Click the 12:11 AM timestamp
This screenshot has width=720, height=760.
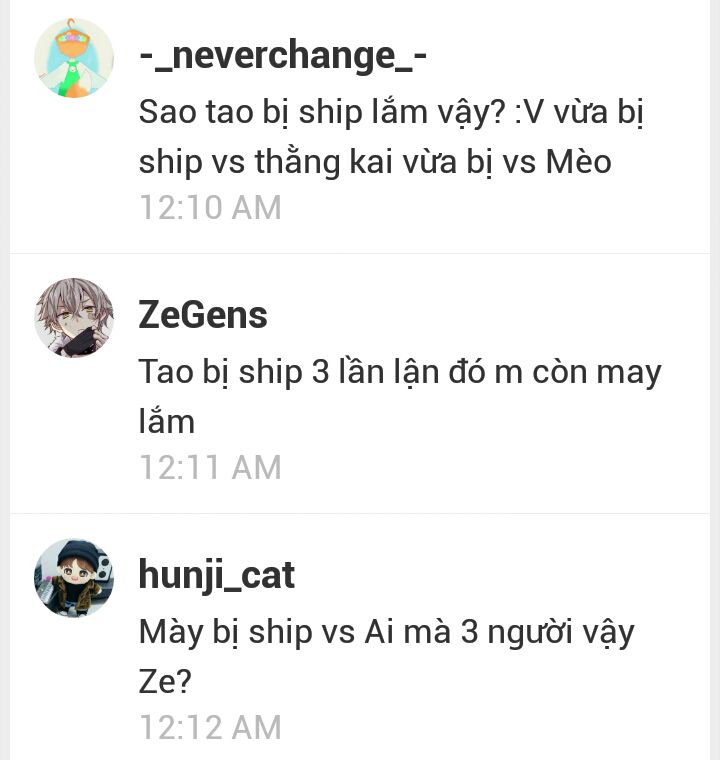(210, 467)
